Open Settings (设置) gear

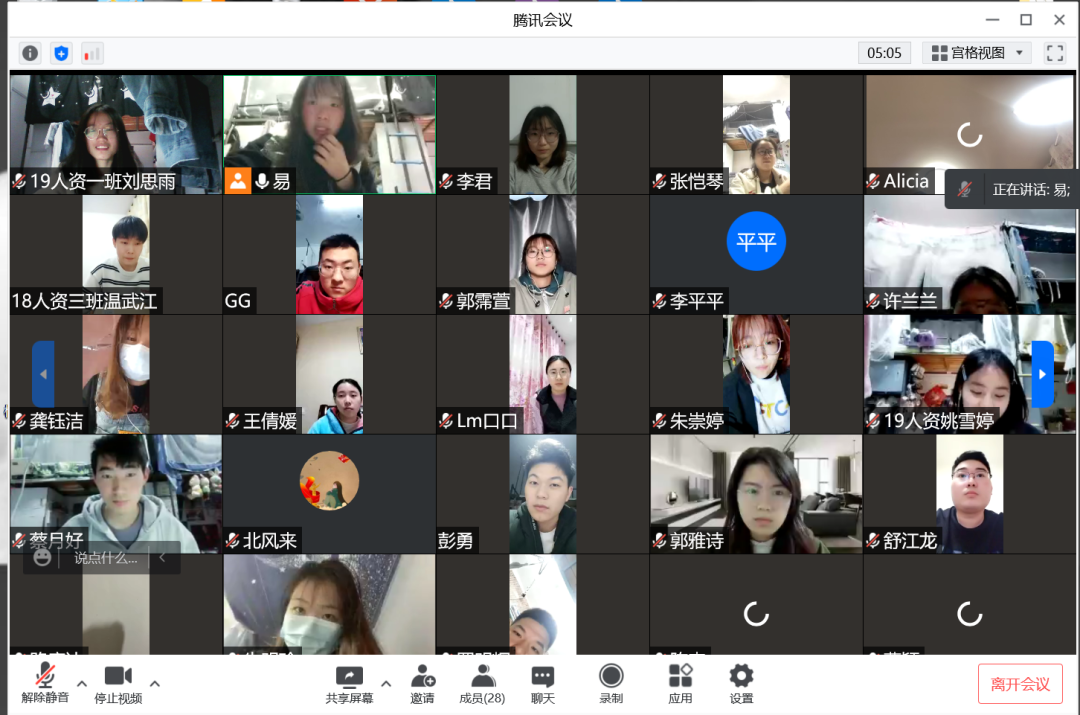[x=741, y=684]
